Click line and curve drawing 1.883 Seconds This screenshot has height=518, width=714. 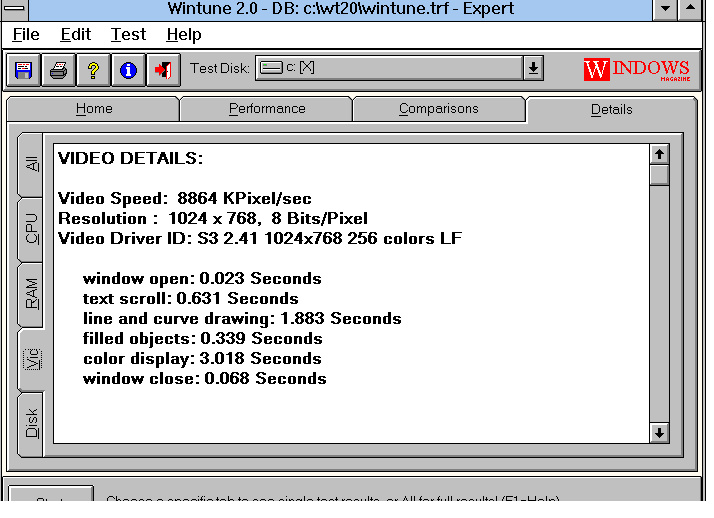coord(242,319)
